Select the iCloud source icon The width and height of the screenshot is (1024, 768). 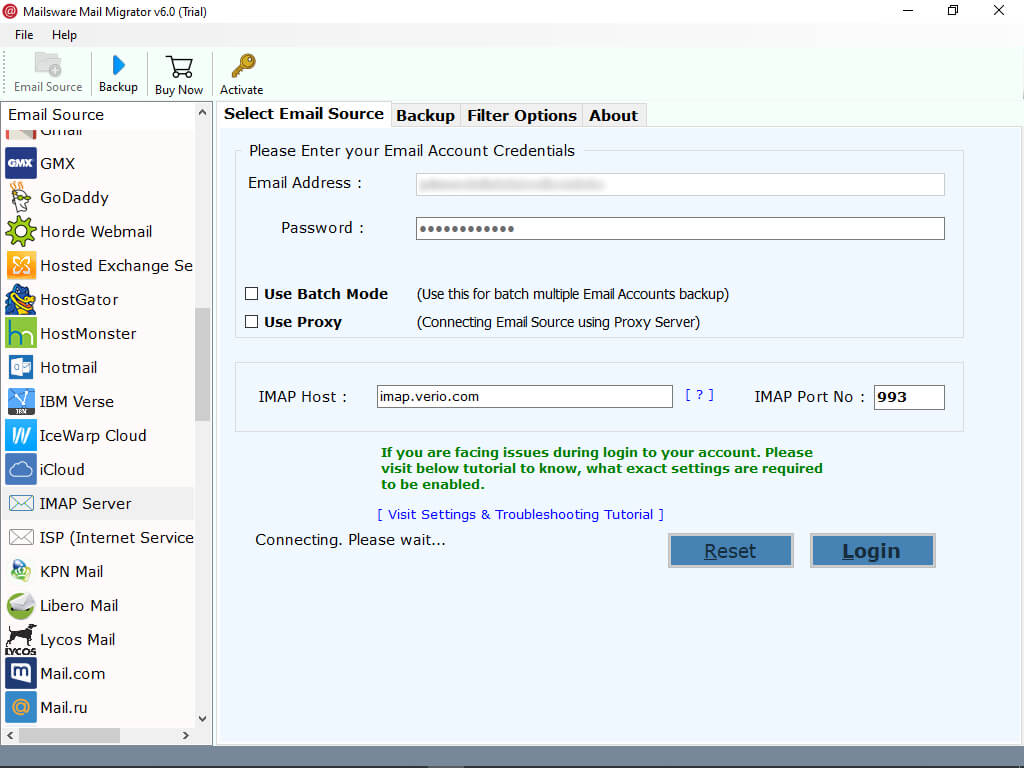[x=20, y=469]
